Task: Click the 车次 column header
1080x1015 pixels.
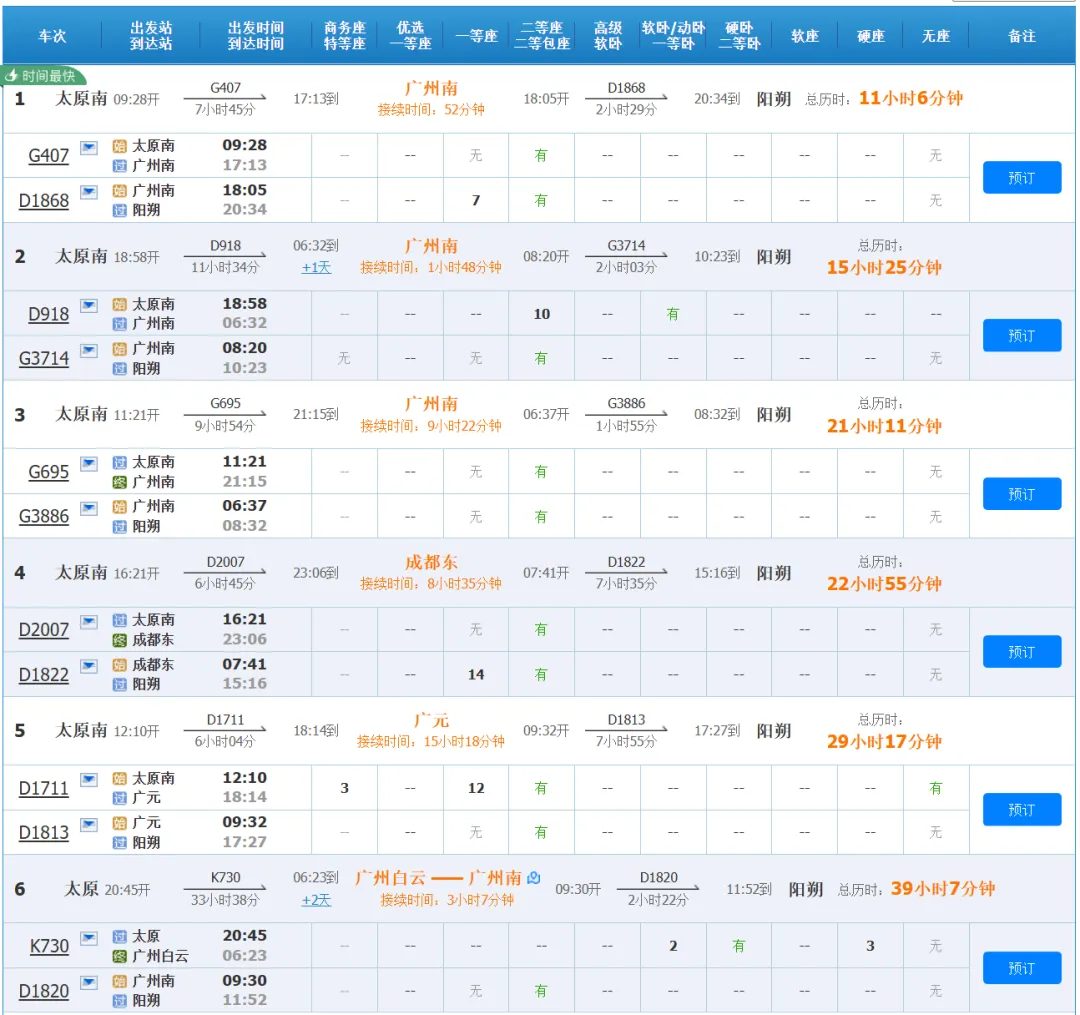Action: [x=52, y=36]
